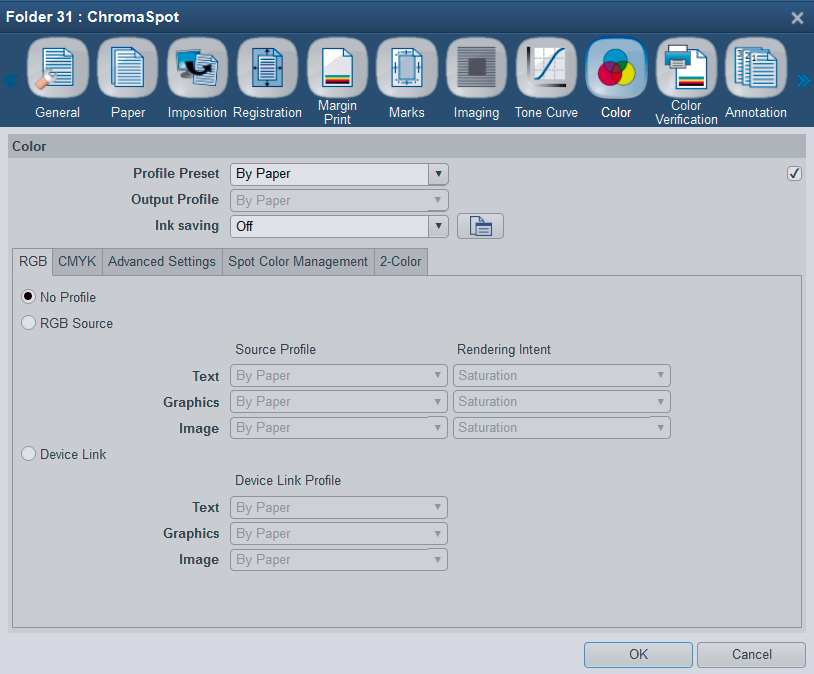Switch to the Advanced Settings tab
This screenshot has width=814, height=674.
(162, 262)
